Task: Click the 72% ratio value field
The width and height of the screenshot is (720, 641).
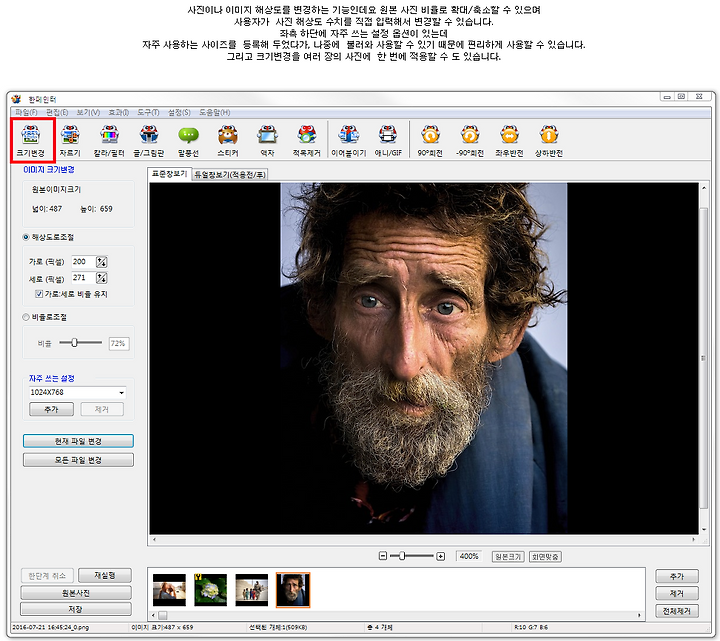Action: point(119,343)
